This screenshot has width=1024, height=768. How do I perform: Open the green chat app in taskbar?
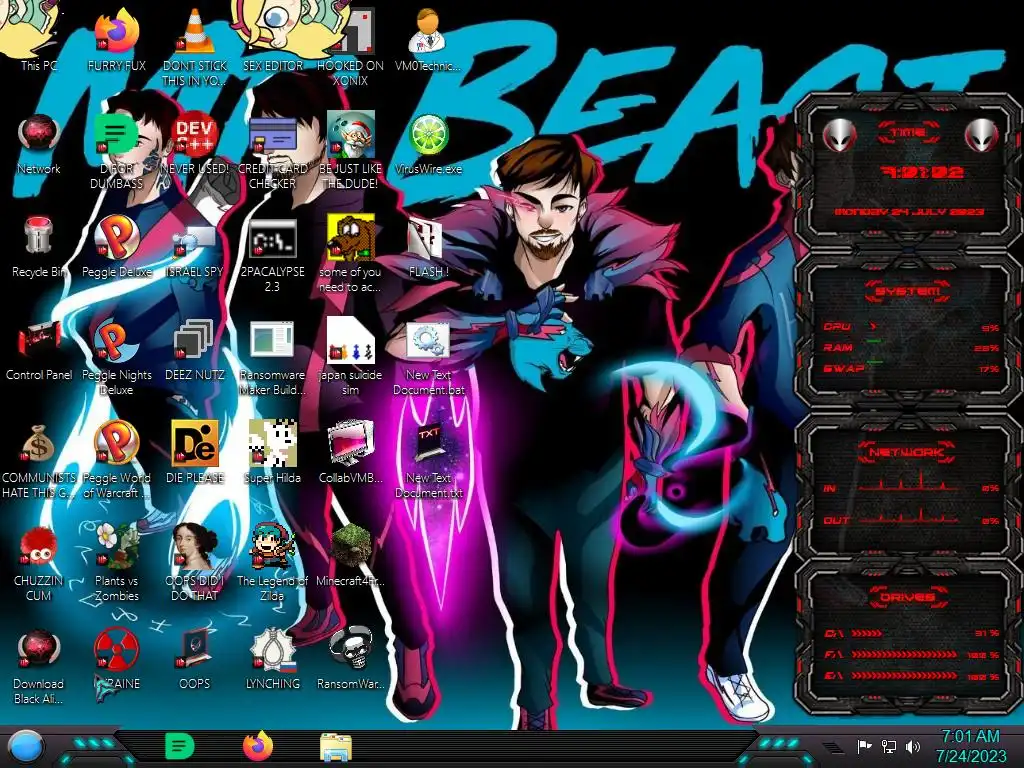click(x=180, y=746)
